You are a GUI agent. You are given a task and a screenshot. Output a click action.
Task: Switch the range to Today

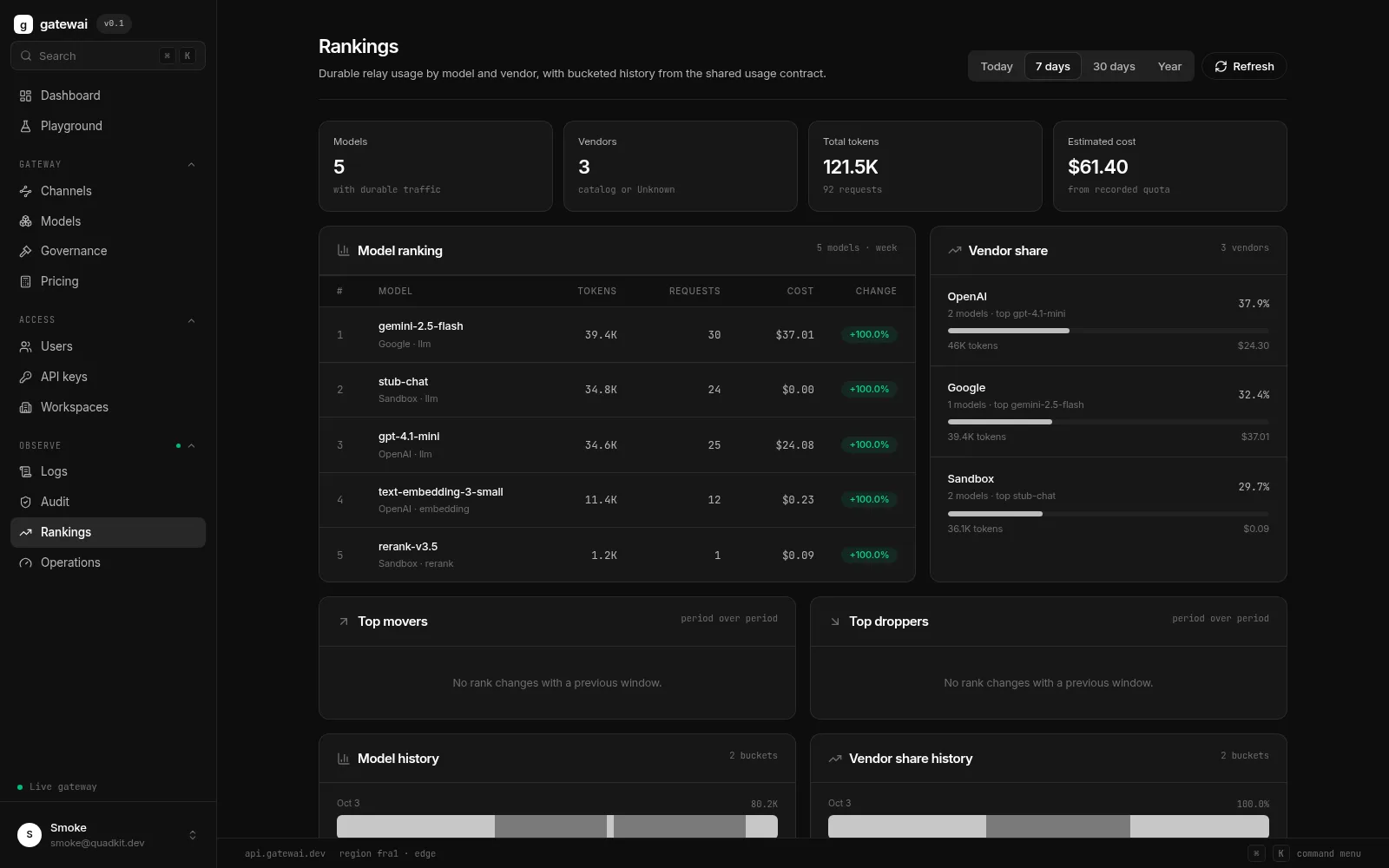(997, 67)
